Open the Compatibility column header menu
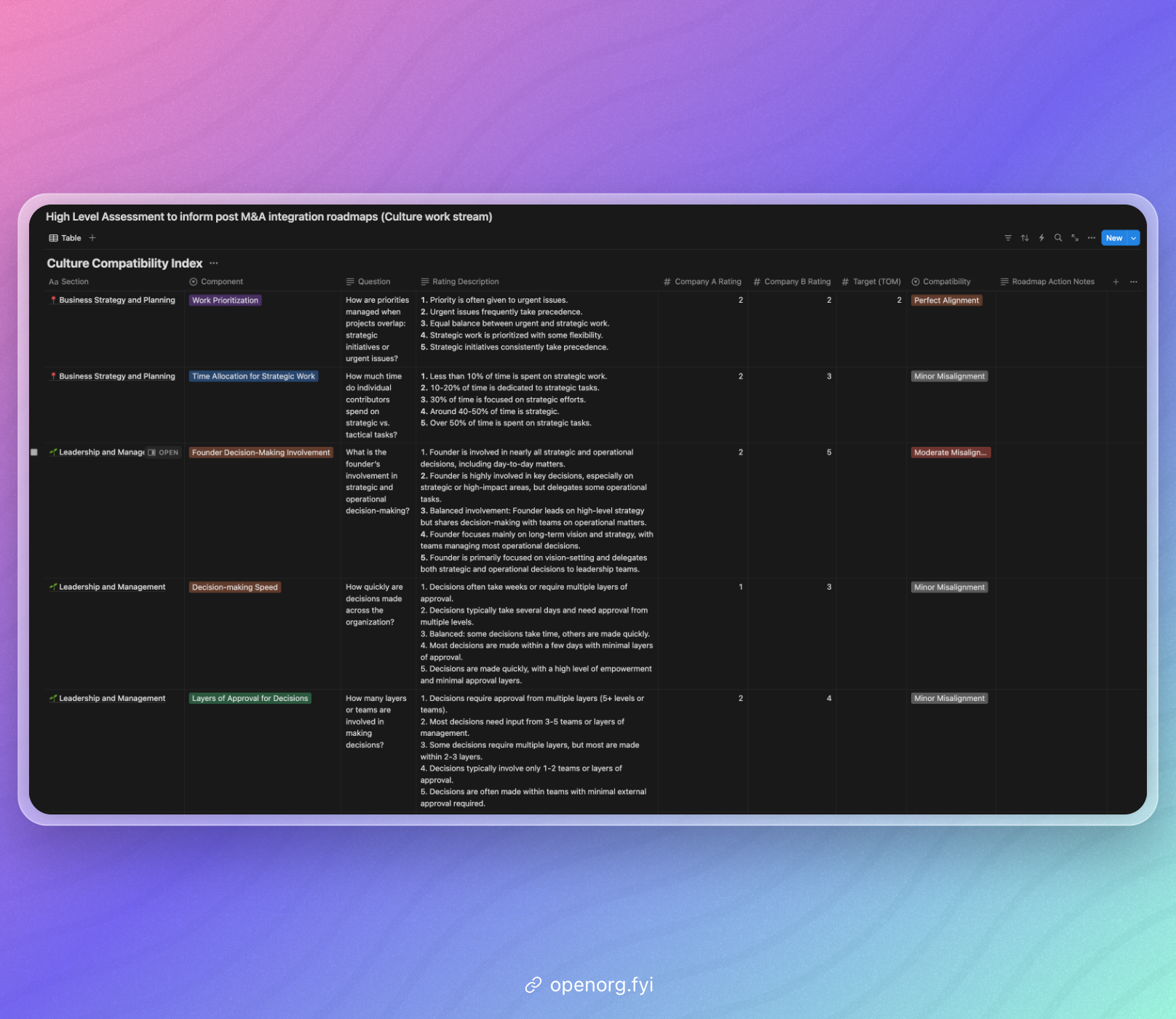 coord(946,282)
